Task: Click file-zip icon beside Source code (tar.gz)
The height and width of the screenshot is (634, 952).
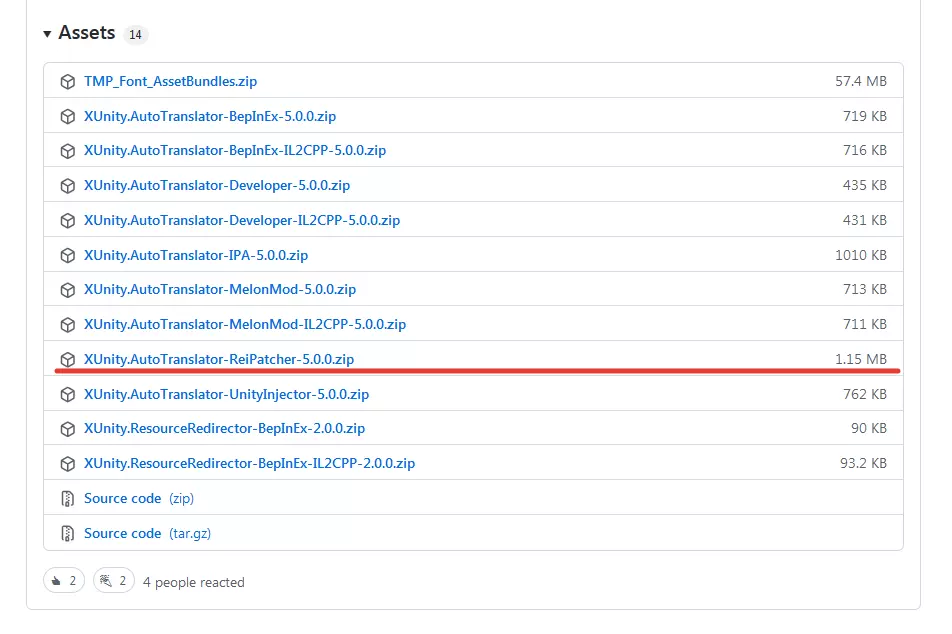Action: pos(67,533)
